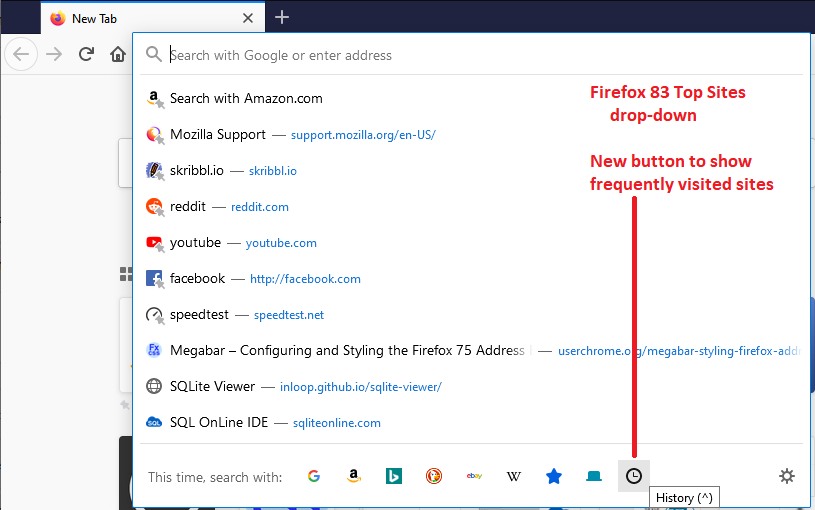Select the SQLite Viewer title text
Image resolution: width=815 pixels, height=510 pixels.
click(x=213, y=386)
